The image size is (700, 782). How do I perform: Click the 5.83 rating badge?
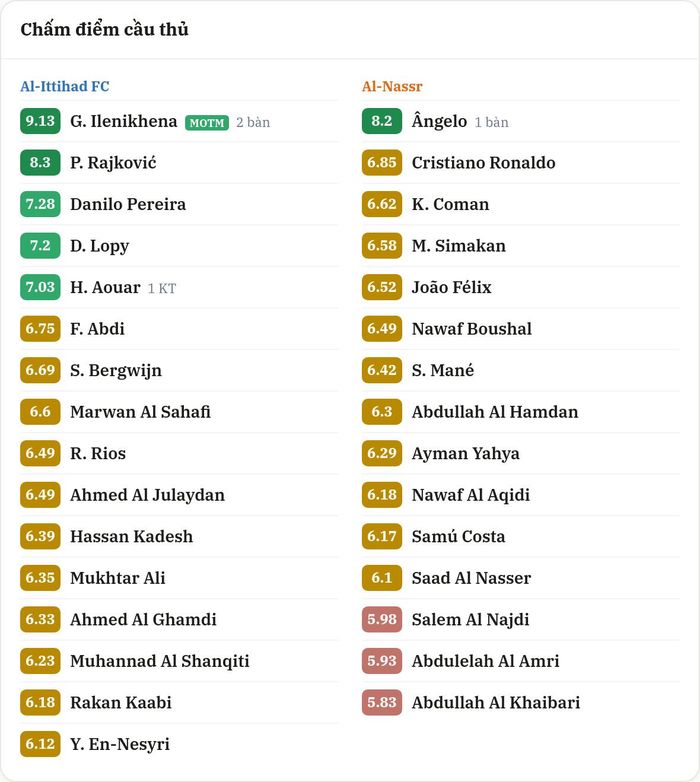[x=382, y=702]
